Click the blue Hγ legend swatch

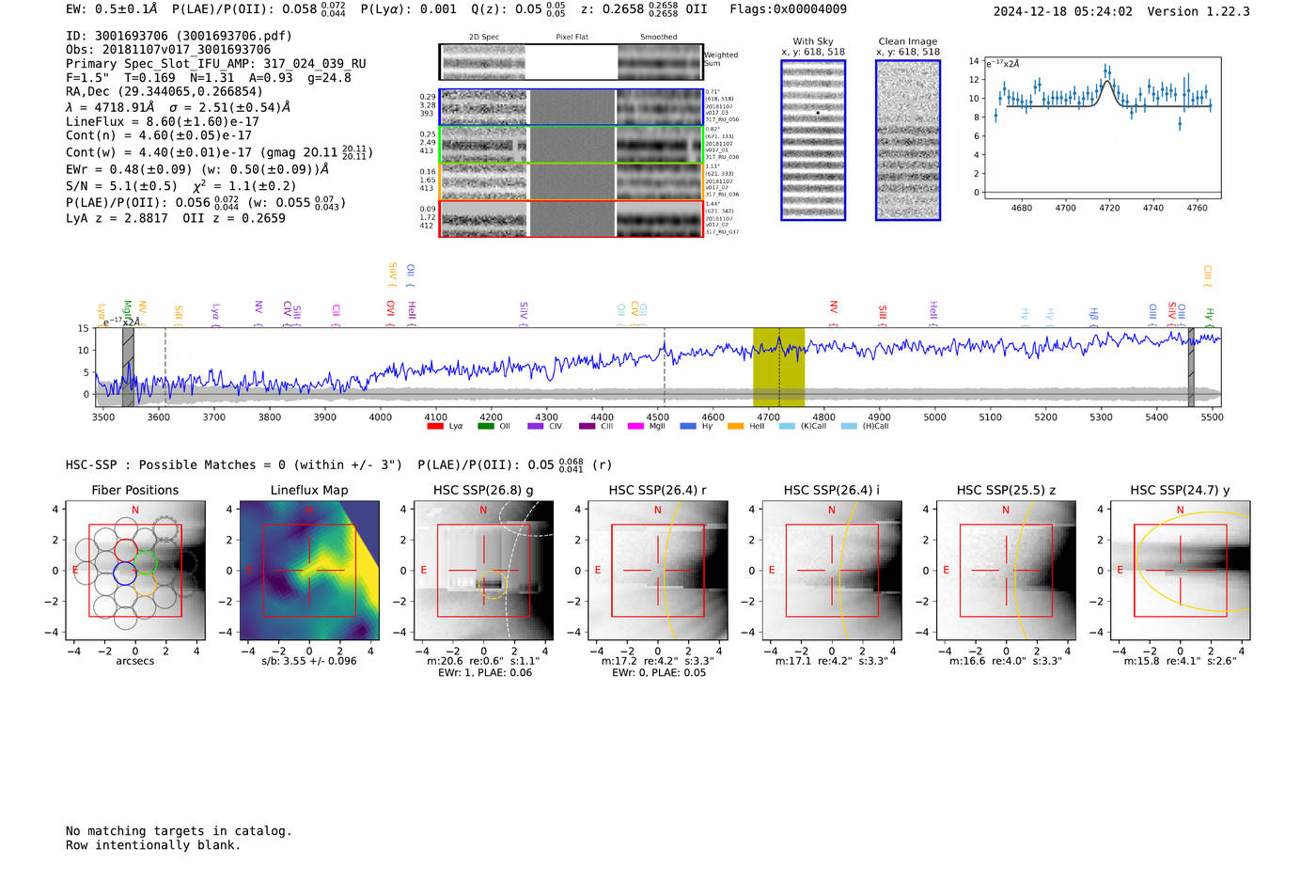tap(688, 426)
